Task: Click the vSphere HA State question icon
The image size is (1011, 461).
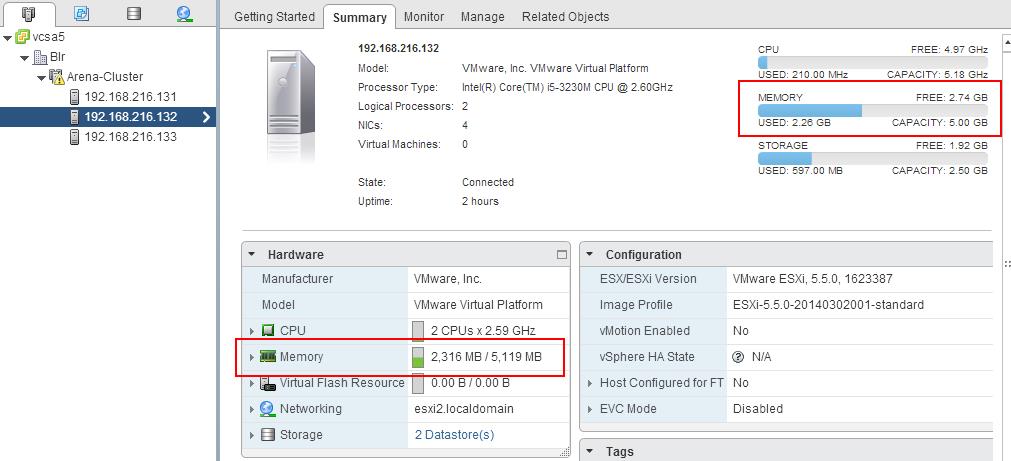Action: [738, 357]
